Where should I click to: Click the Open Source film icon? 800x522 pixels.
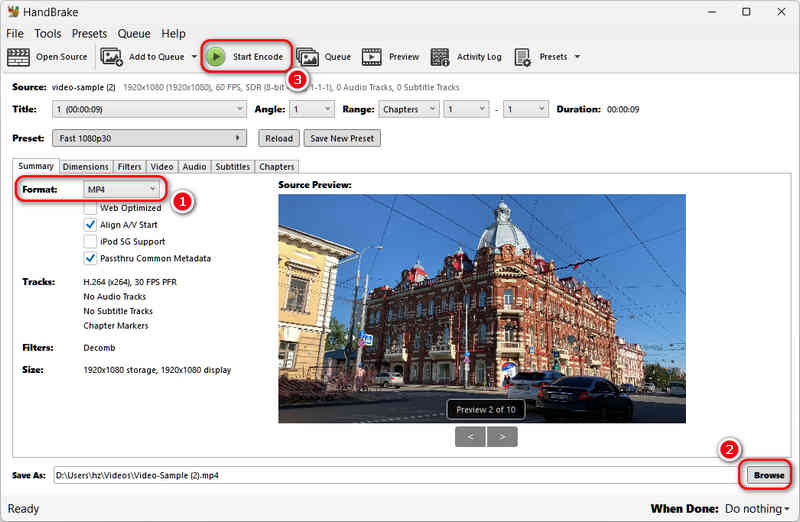pyautogui.click(x=18, y=57)
